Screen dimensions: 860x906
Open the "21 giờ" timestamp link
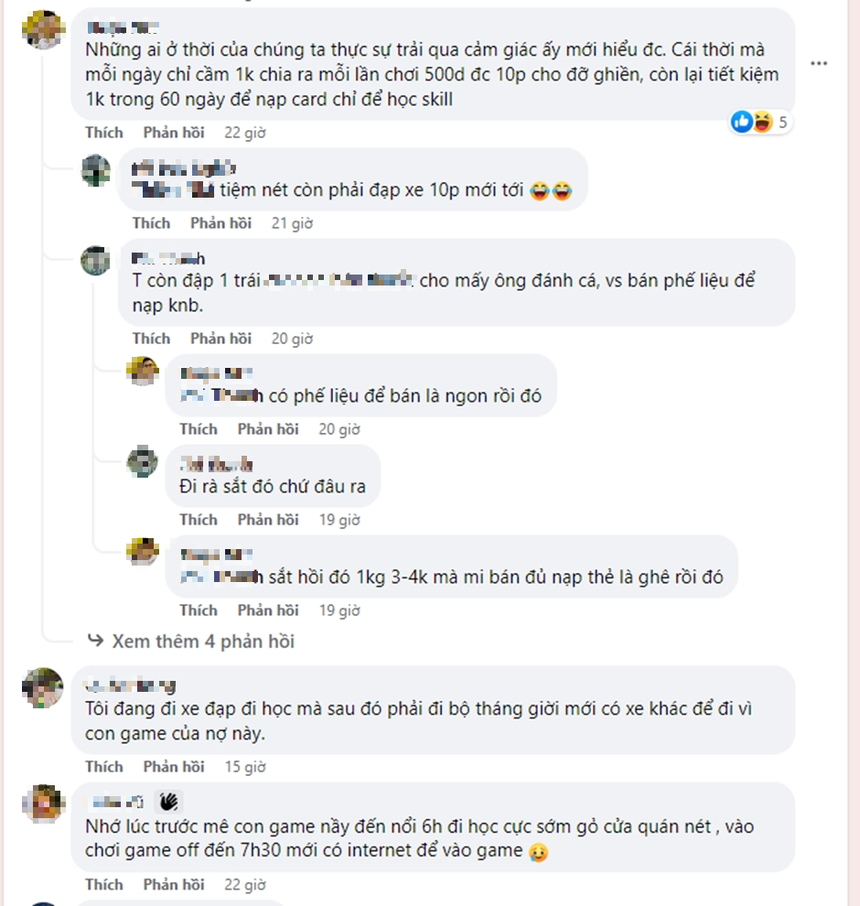pos(292,223)
